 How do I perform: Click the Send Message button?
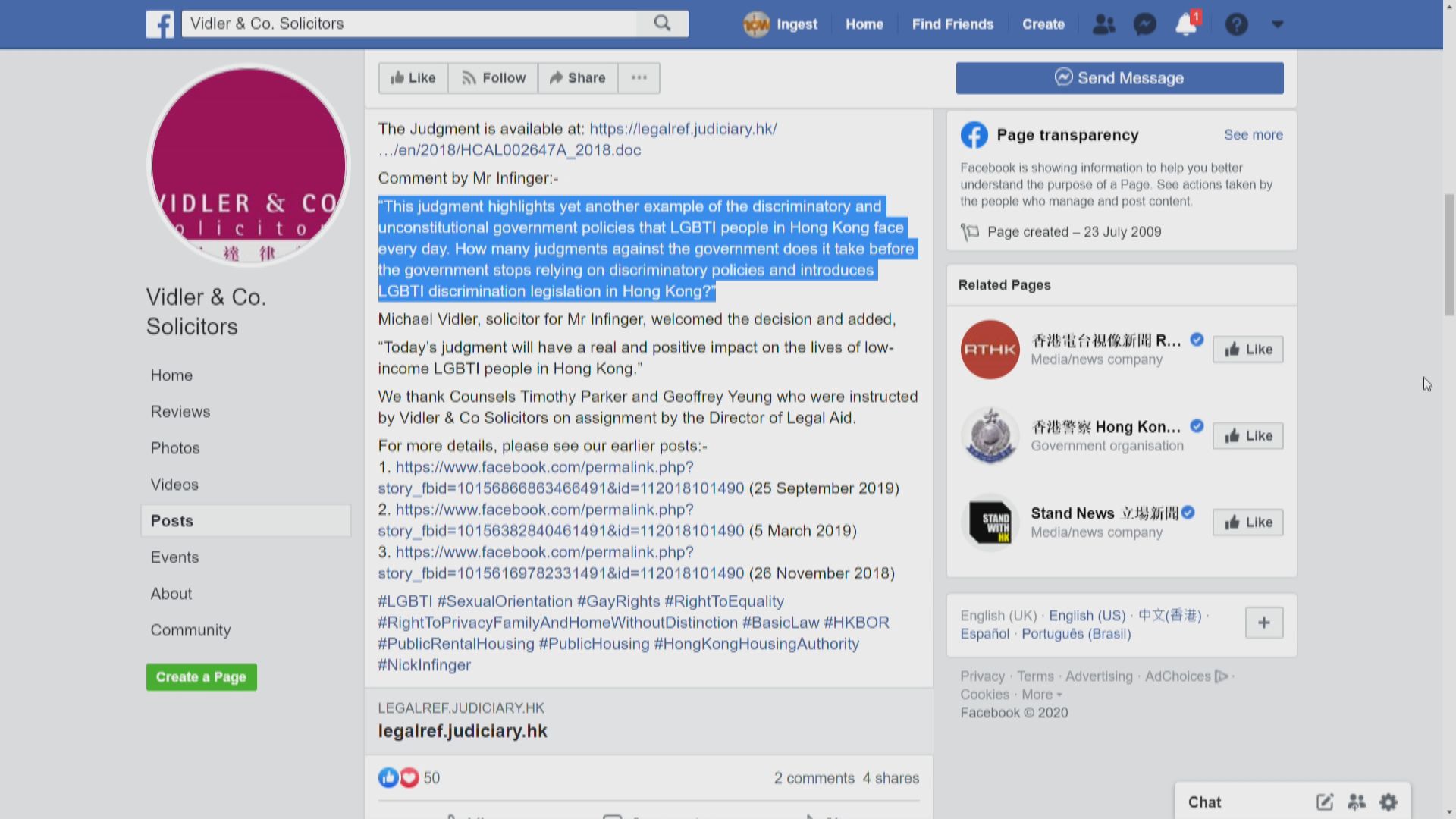point(1119,78)
